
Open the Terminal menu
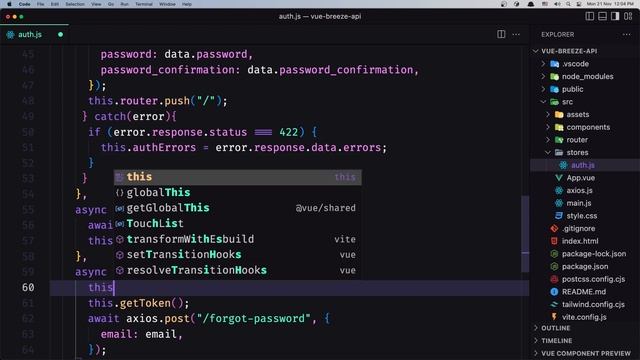pyautogui.click(x=144, y=4)
